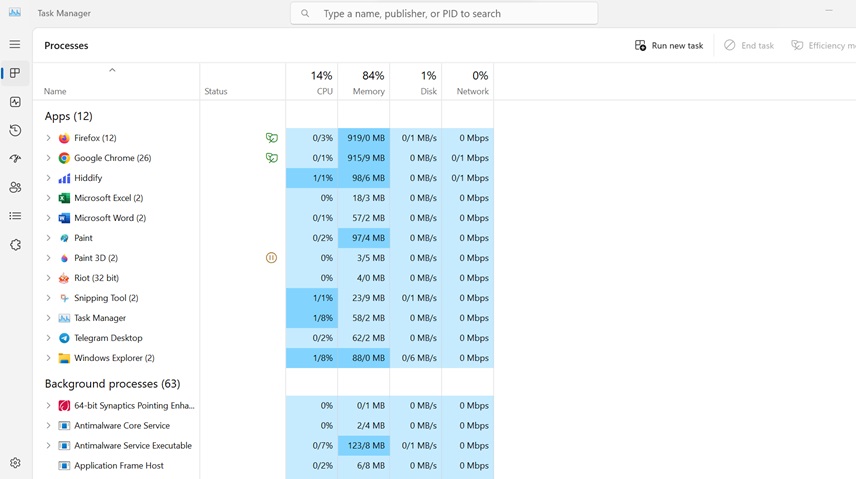Viewport: 856px width, 479px height.
Task: Expand Antimalware Core Service row
Action: pos(48,425)
